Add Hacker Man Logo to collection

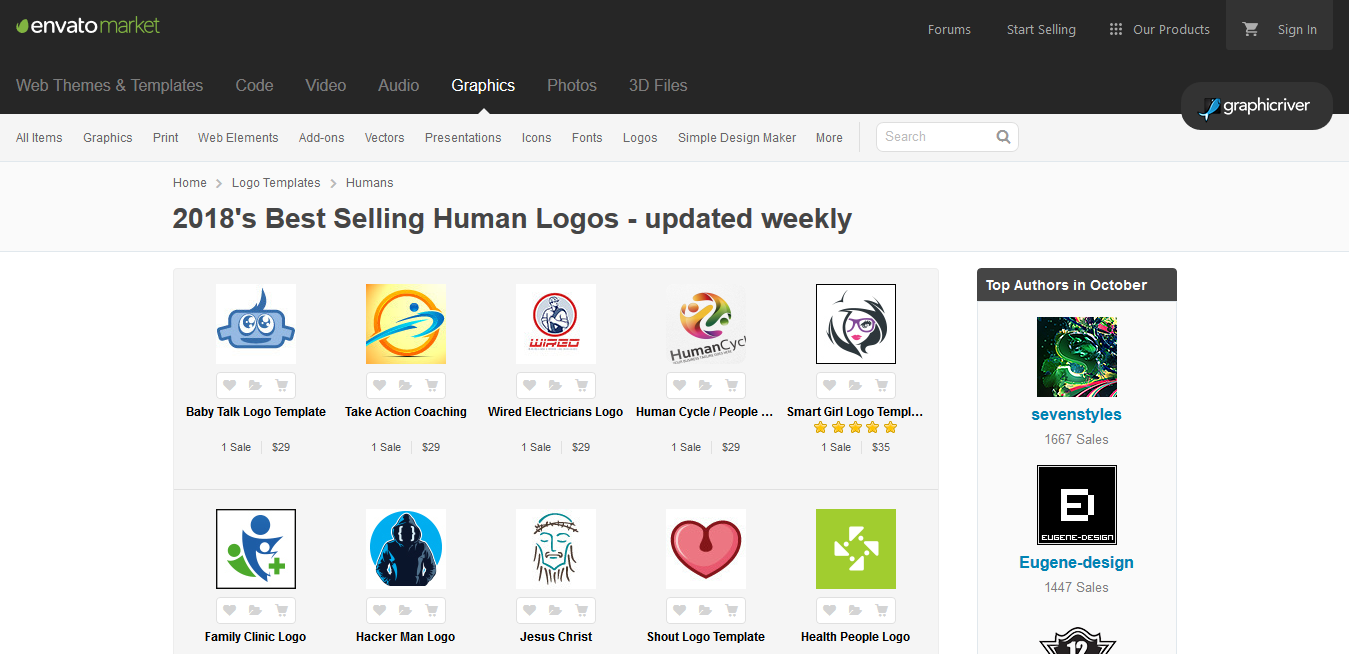[406, 611]
